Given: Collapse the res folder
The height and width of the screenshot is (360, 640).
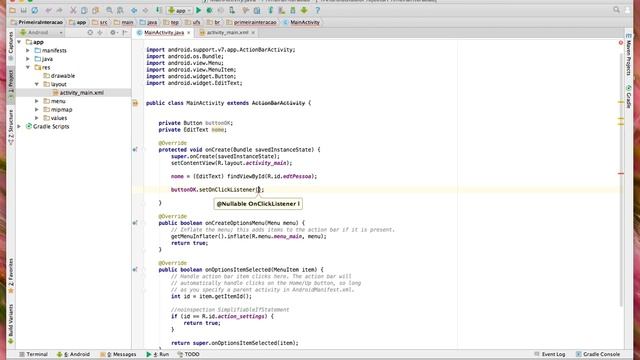Looking at the screenshot, I should (x=28, y=67).
